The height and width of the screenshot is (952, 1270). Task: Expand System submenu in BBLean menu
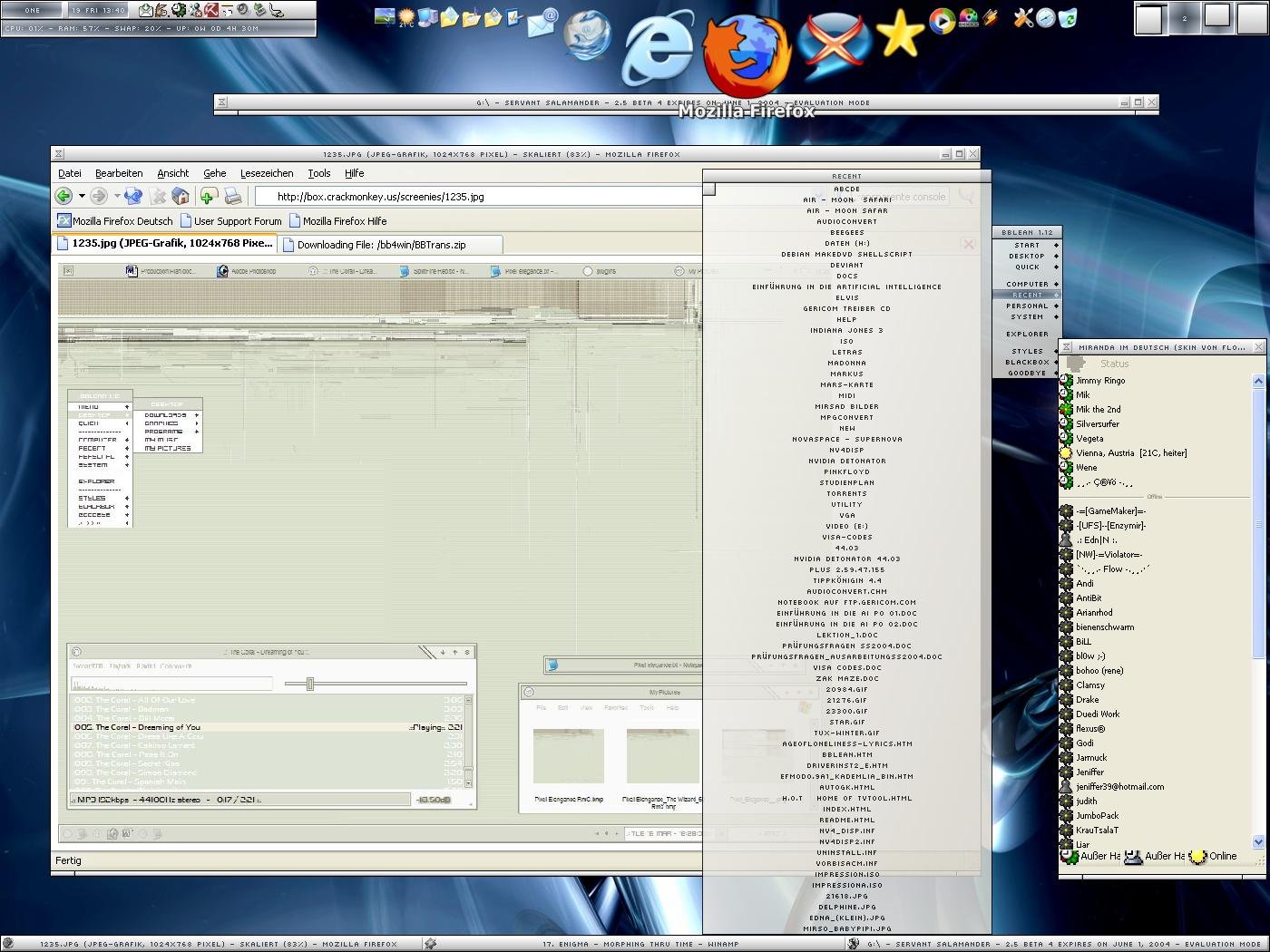pyautogui.click(x=1026, y=316)
